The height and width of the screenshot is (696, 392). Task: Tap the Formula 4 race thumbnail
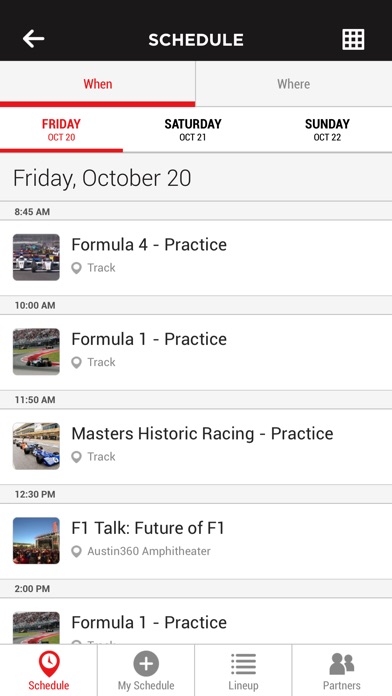click(36, 257)
